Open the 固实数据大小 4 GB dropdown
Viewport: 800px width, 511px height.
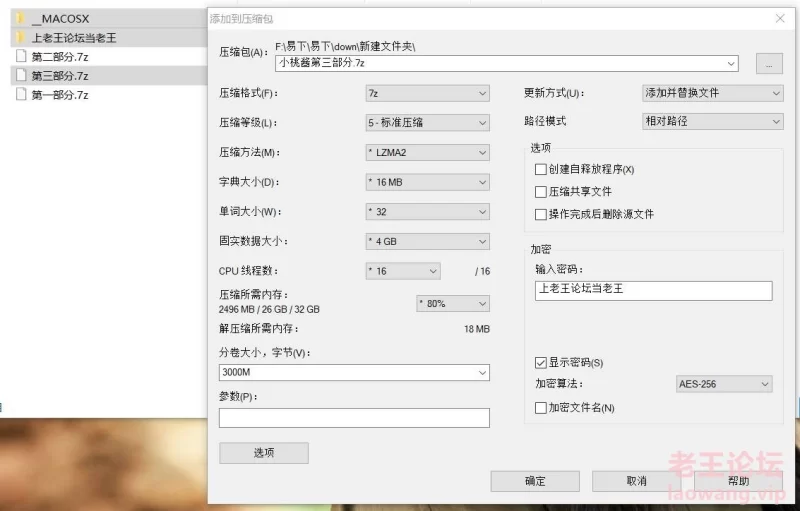428,241
